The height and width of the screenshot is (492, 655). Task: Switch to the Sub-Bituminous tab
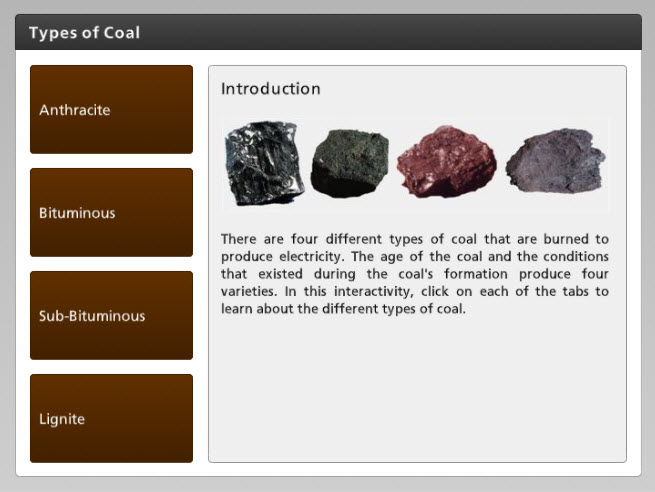[x=111, y=316]
